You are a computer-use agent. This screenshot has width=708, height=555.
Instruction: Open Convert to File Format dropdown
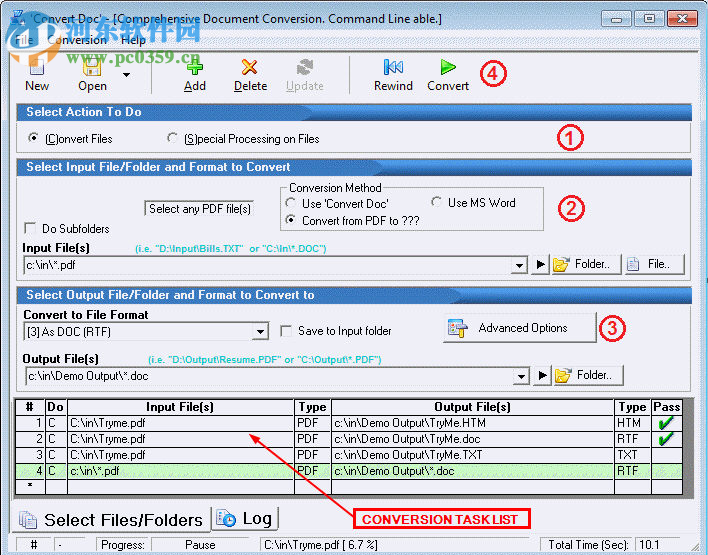260,332
